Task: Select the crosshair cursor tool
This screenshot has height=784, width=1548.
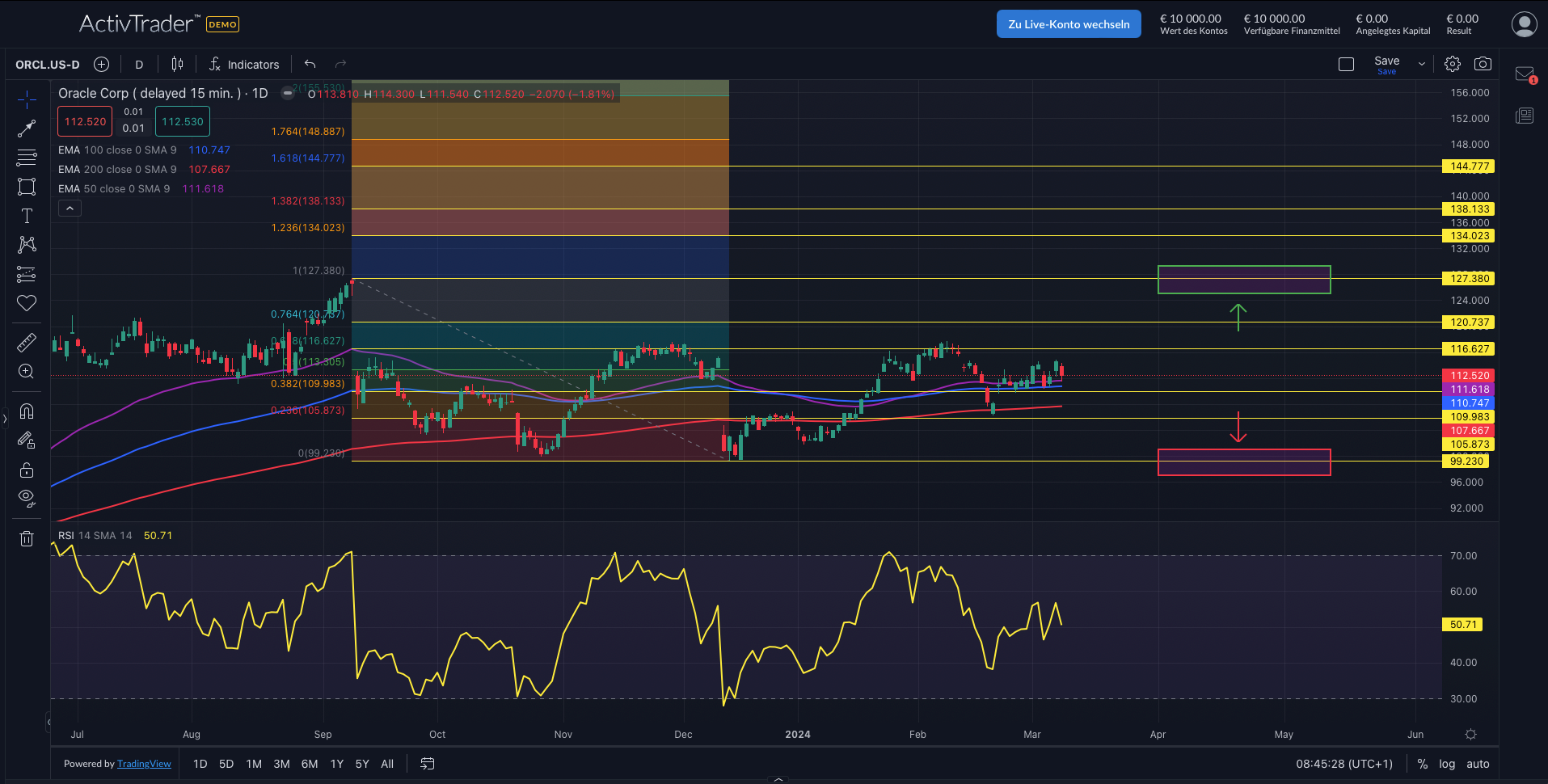Action: tap(27, 100)
